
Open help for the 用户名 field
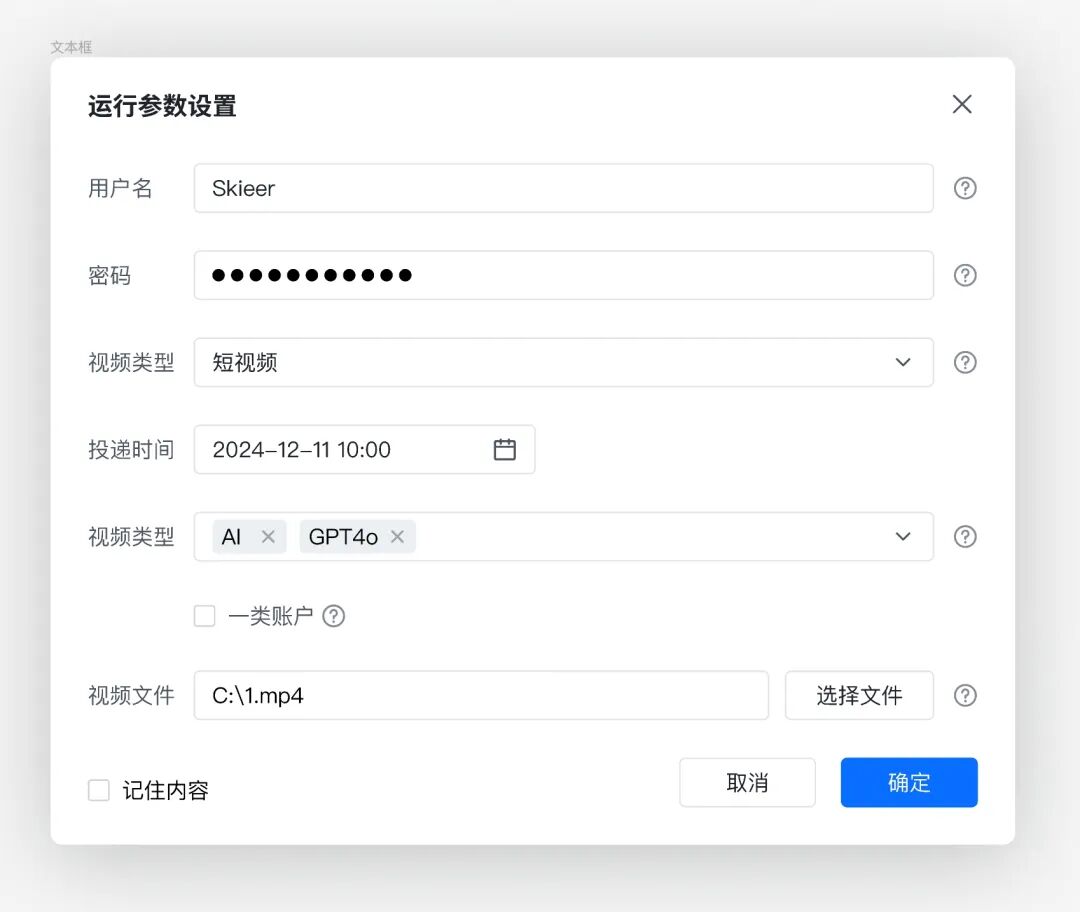tap(964, 188)
